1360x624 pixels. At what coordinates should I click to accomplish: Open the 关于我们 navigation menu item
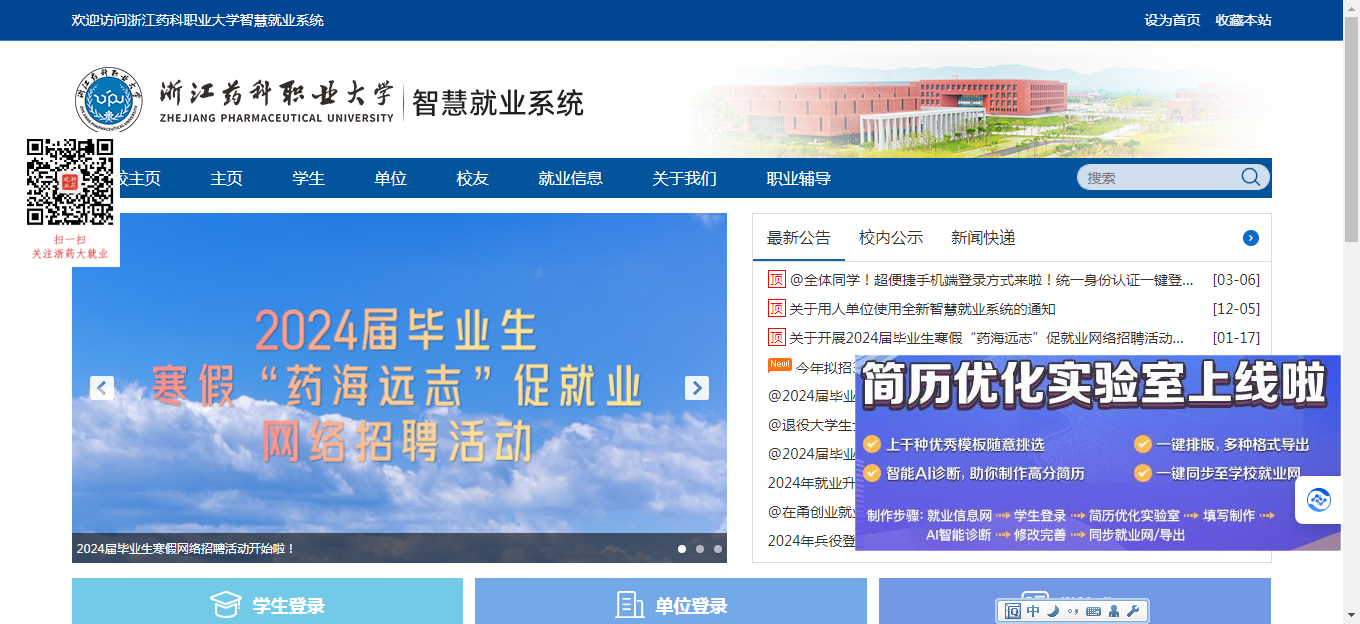tap(685, 178)
